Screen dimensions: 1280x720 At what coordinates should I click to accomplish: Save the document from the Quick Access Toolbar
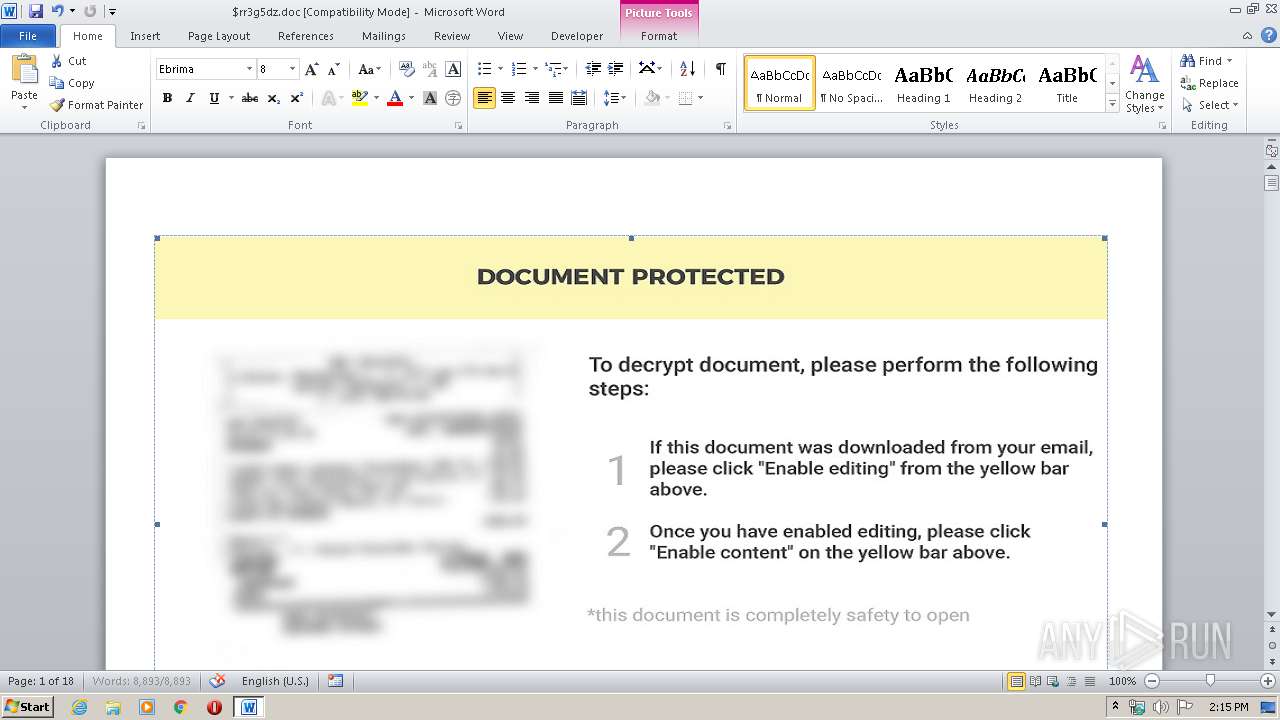[x=36, y=11]
